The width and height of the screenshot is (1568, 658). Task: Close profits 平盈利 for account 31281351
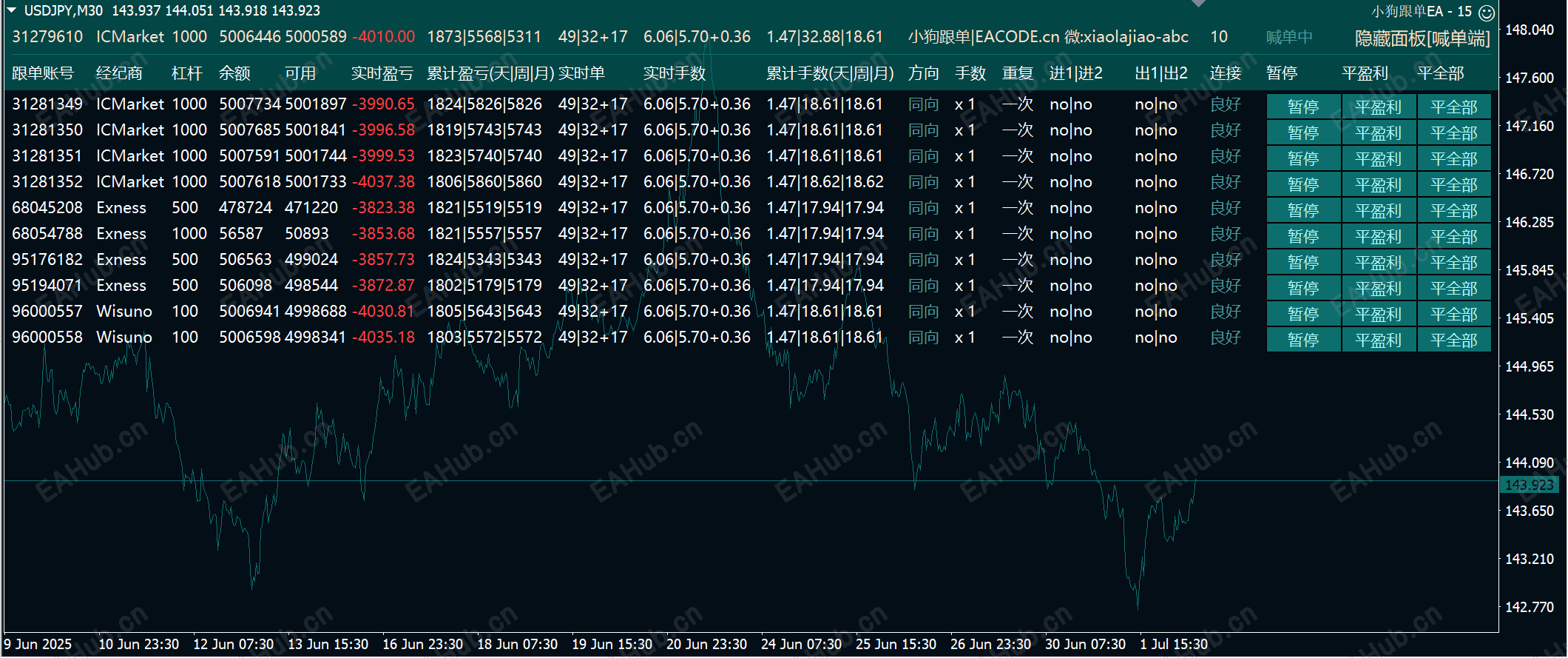(x=1379, y=158)
